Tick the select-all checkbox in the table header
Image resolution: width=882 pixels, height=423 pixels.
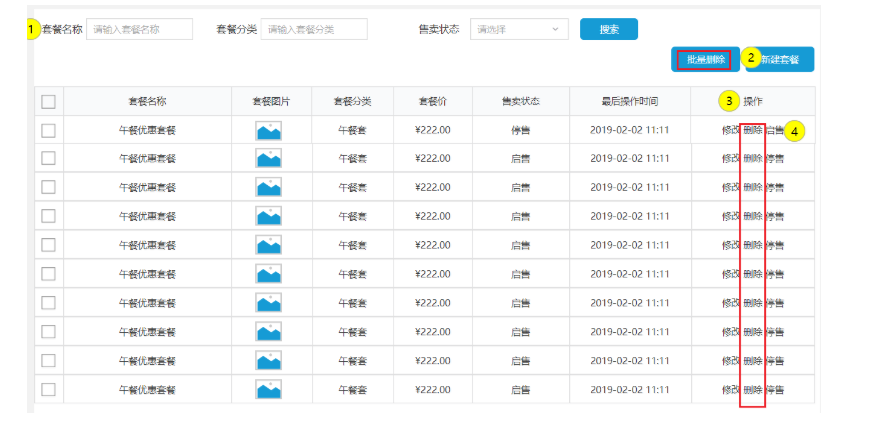pyautogui.click(x=48, y=102)
